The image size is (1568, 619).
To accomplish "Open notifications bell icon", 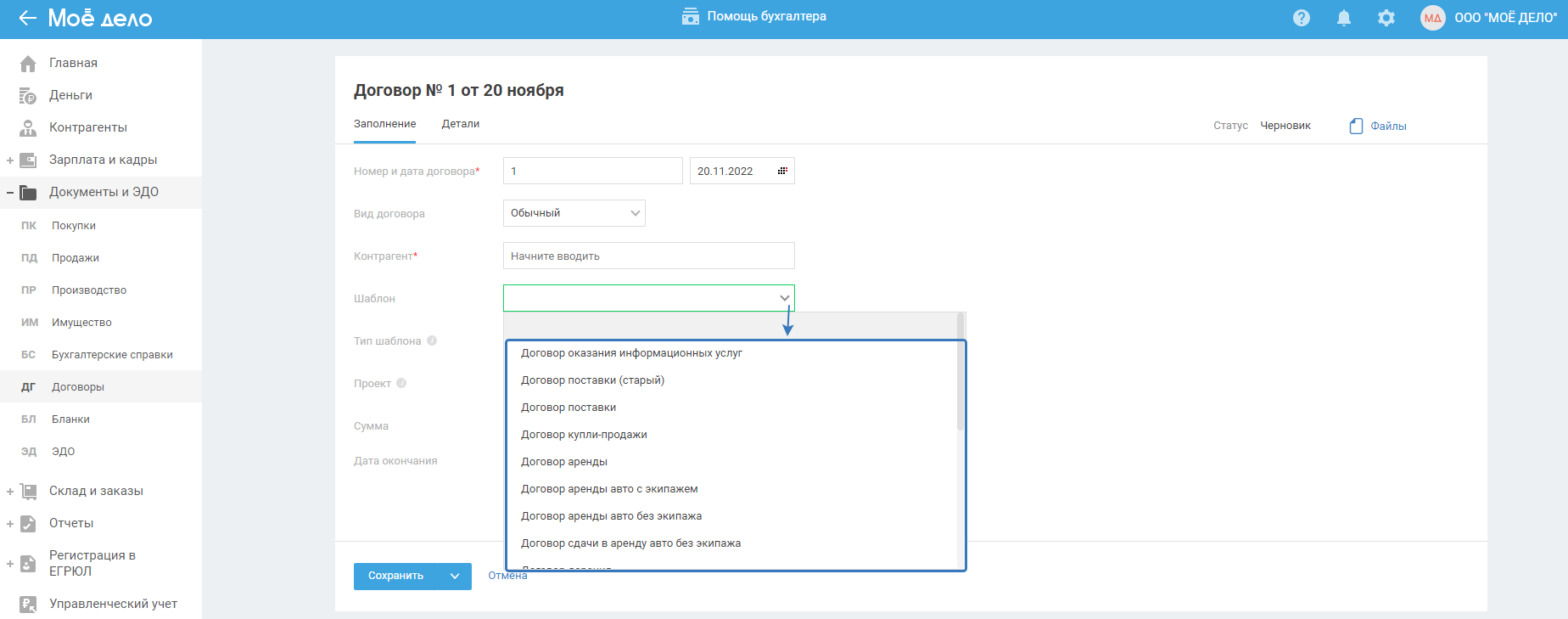I will click(x=1344, y=18).
